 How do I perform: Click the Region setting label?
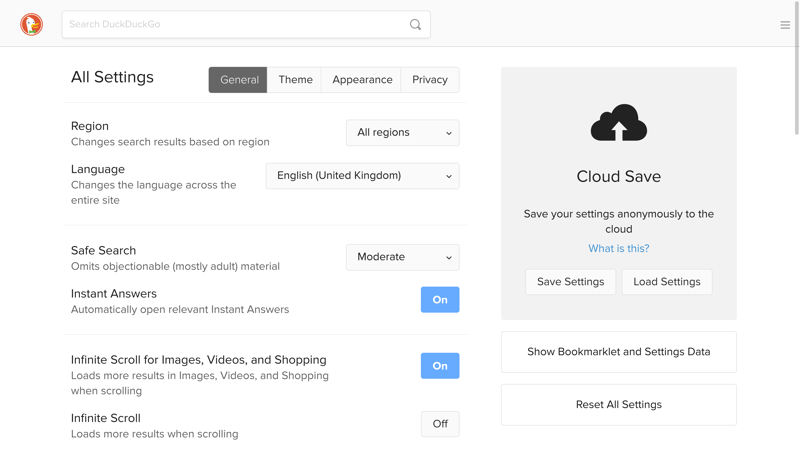pyautogui.click(x=90, y=126)
